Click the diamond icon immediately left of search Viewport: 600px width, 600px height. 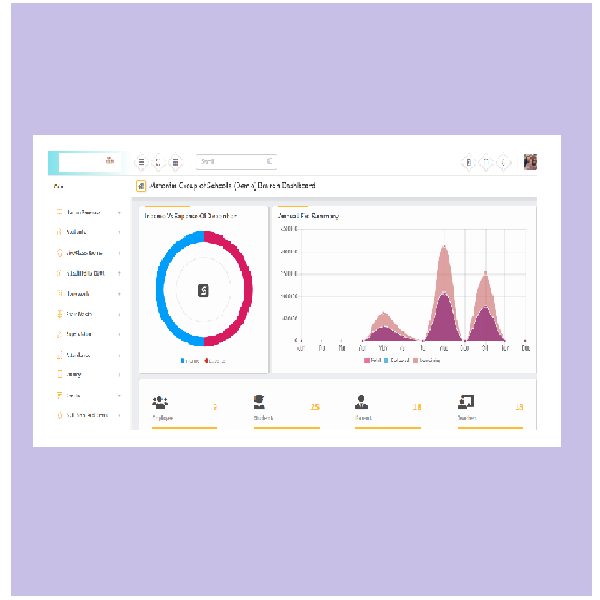click(x=176, y=162)
